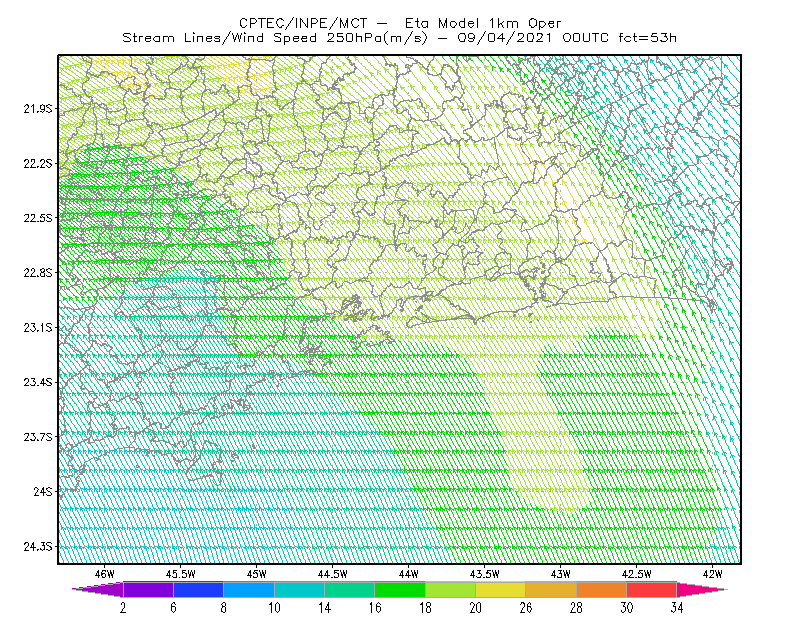This screenshot has width=800, height=618.
Task: Click the Stream Lines/Wind Speed subtitle
Action: [219, 38]
